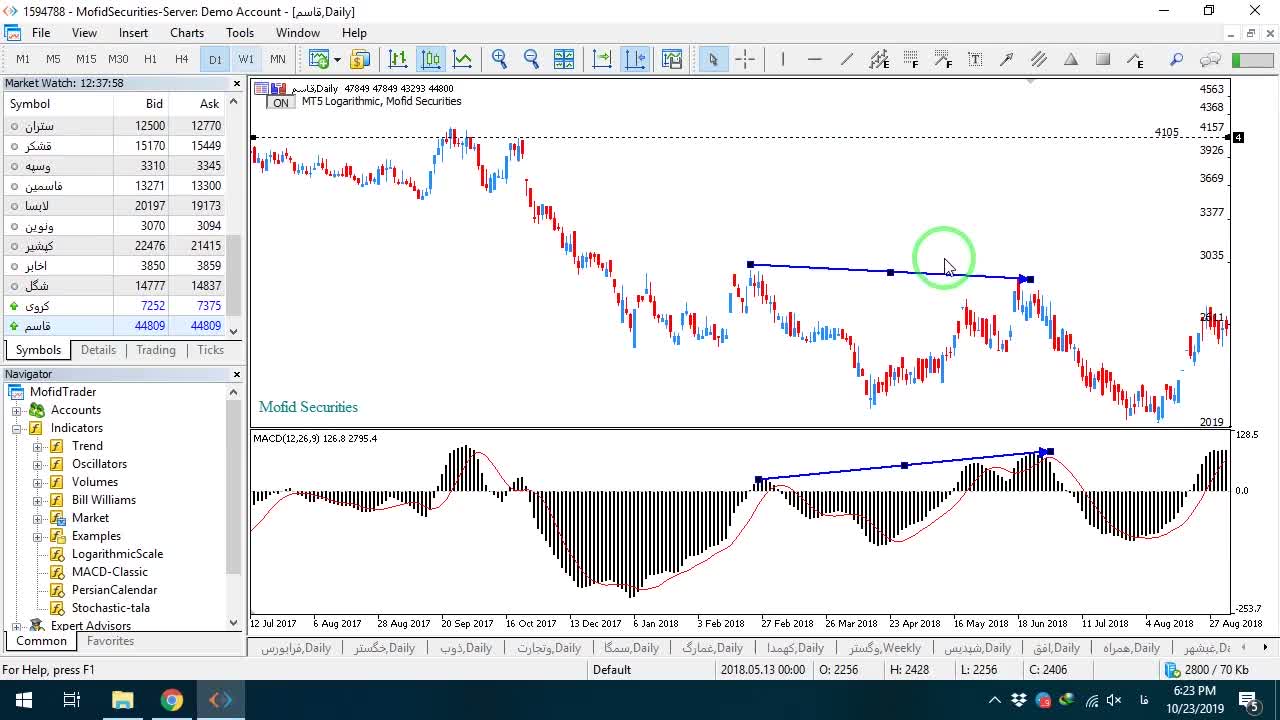Select the Fibonacci retracement tool

pyautogui.click(x=911, y=60)
